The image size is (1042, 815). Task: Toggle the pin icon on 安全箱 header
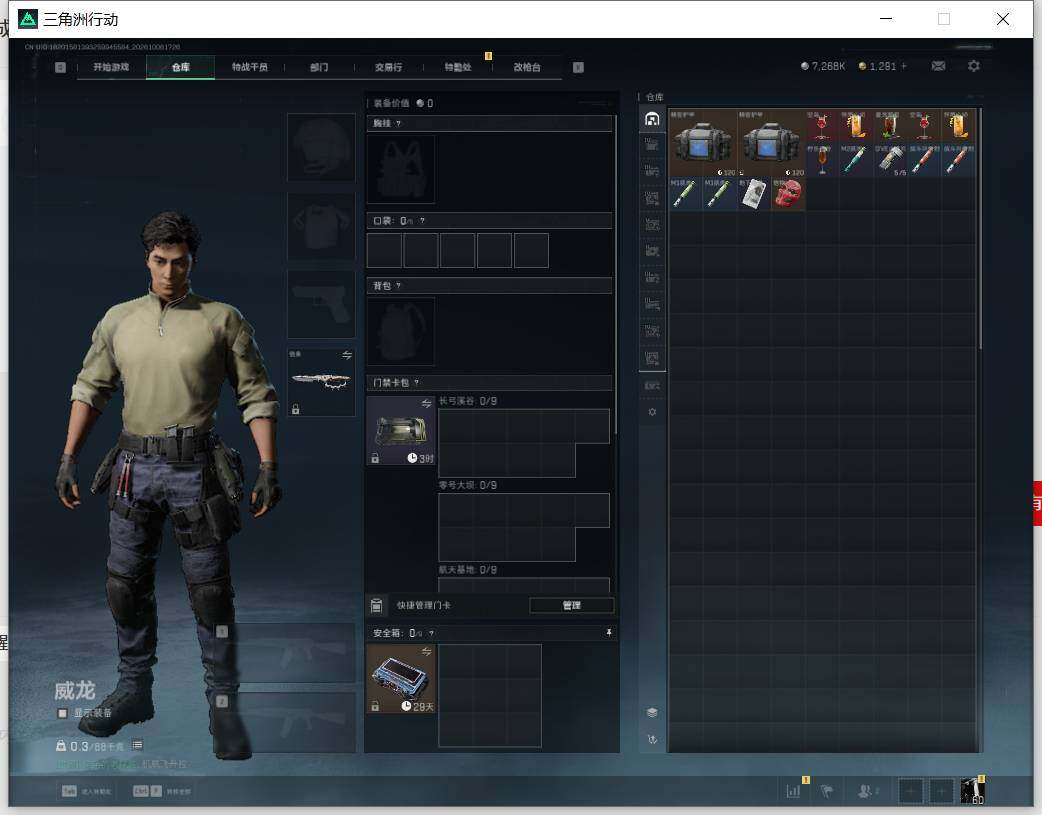pos(609,633)
